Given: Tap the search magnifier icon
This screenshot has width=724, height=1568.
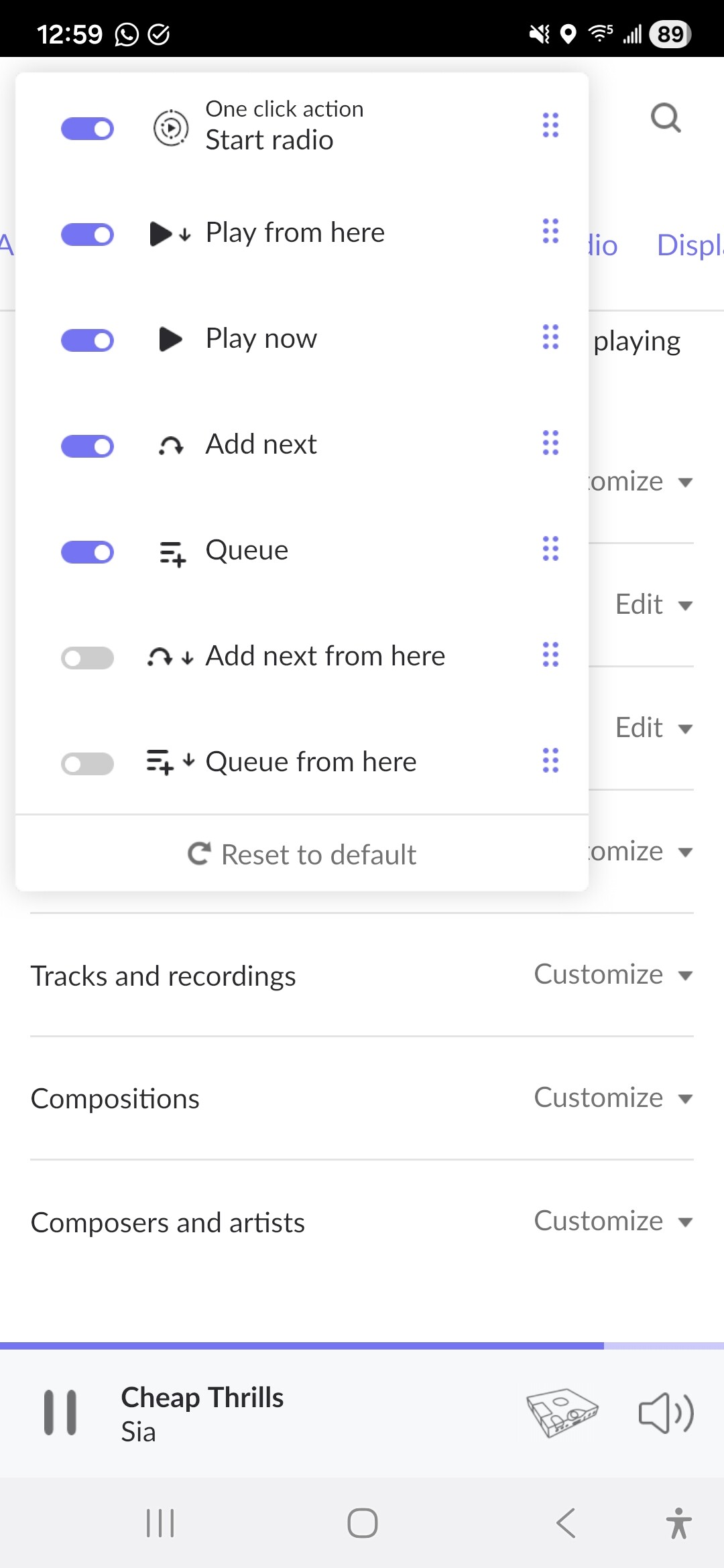Looking at the screenshot, I should point(665,119).
